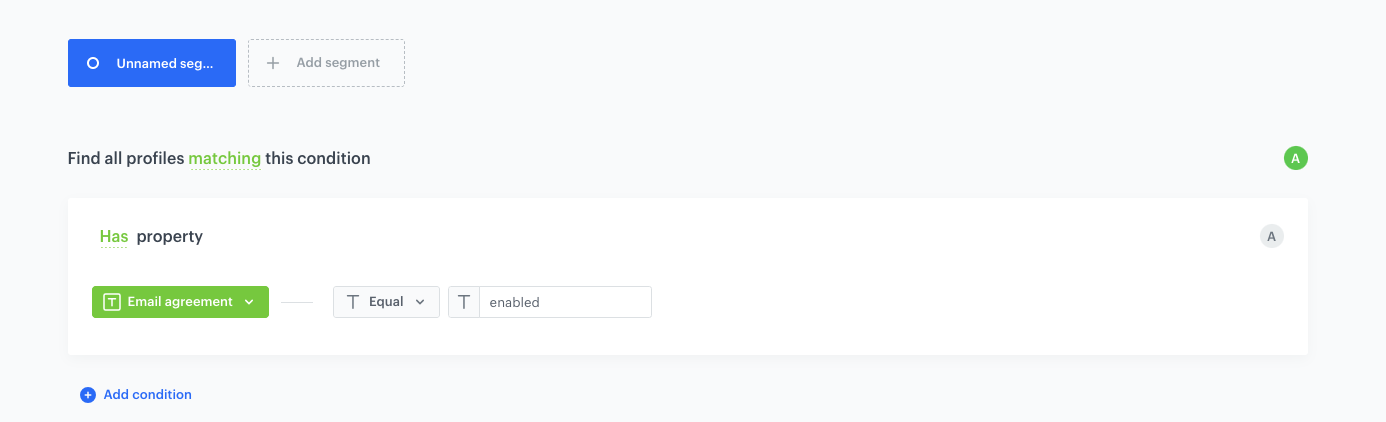Image resolution: width=1386 pixels, height=422 pixels.
Task: Click the text-type icon on Email agreement
Action: tap(113, 302)
